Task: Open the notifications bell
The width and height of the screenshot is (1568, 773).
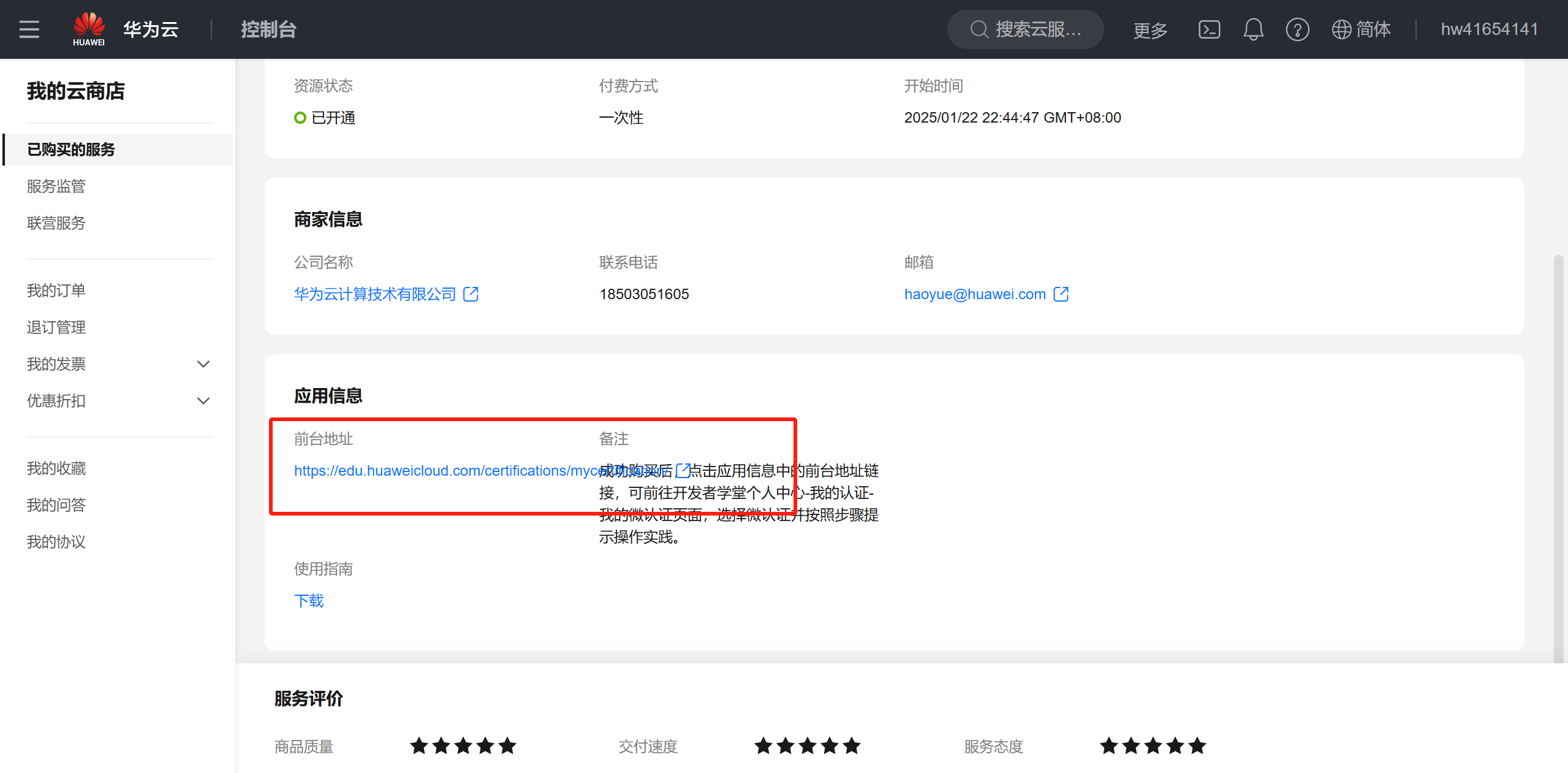Action: [x=1253, y=29]
